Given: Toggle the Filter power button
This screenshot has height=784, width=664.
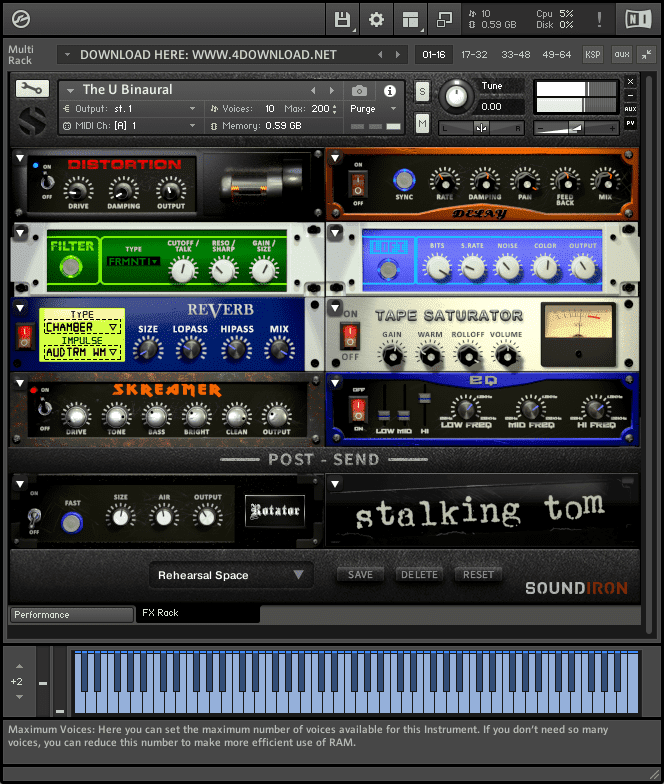Looking at the screenshot, I should [x=71, y=266].
